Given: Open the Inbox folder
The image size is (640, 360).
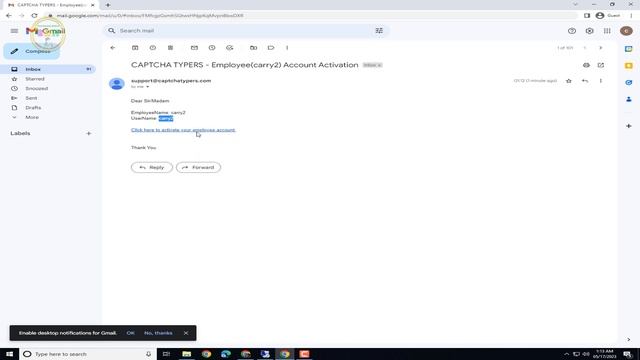Looking at the screenshot, I should [x=48, y=69].
